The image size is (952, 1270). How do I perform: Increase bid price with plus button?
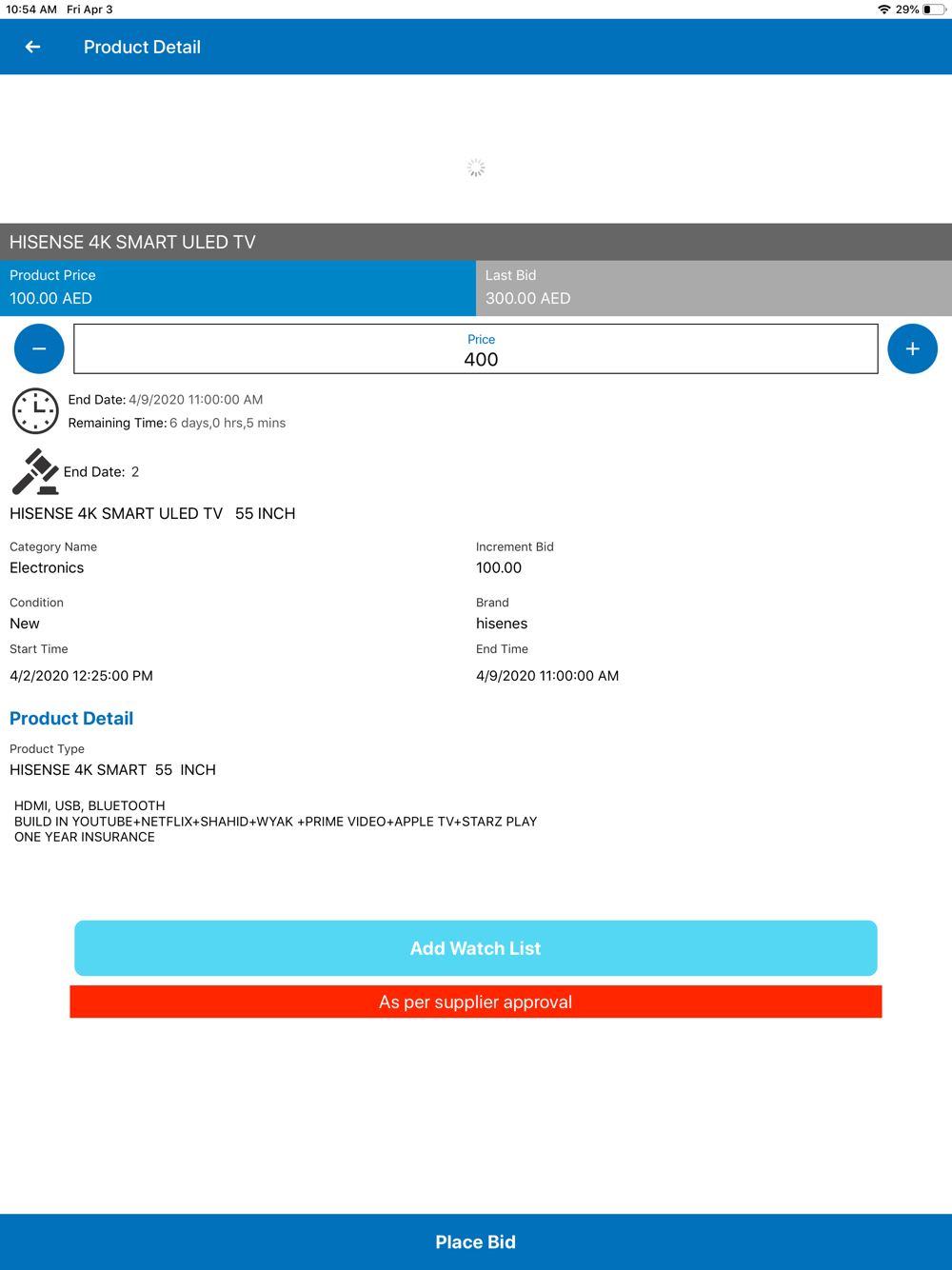pos(912,348)
